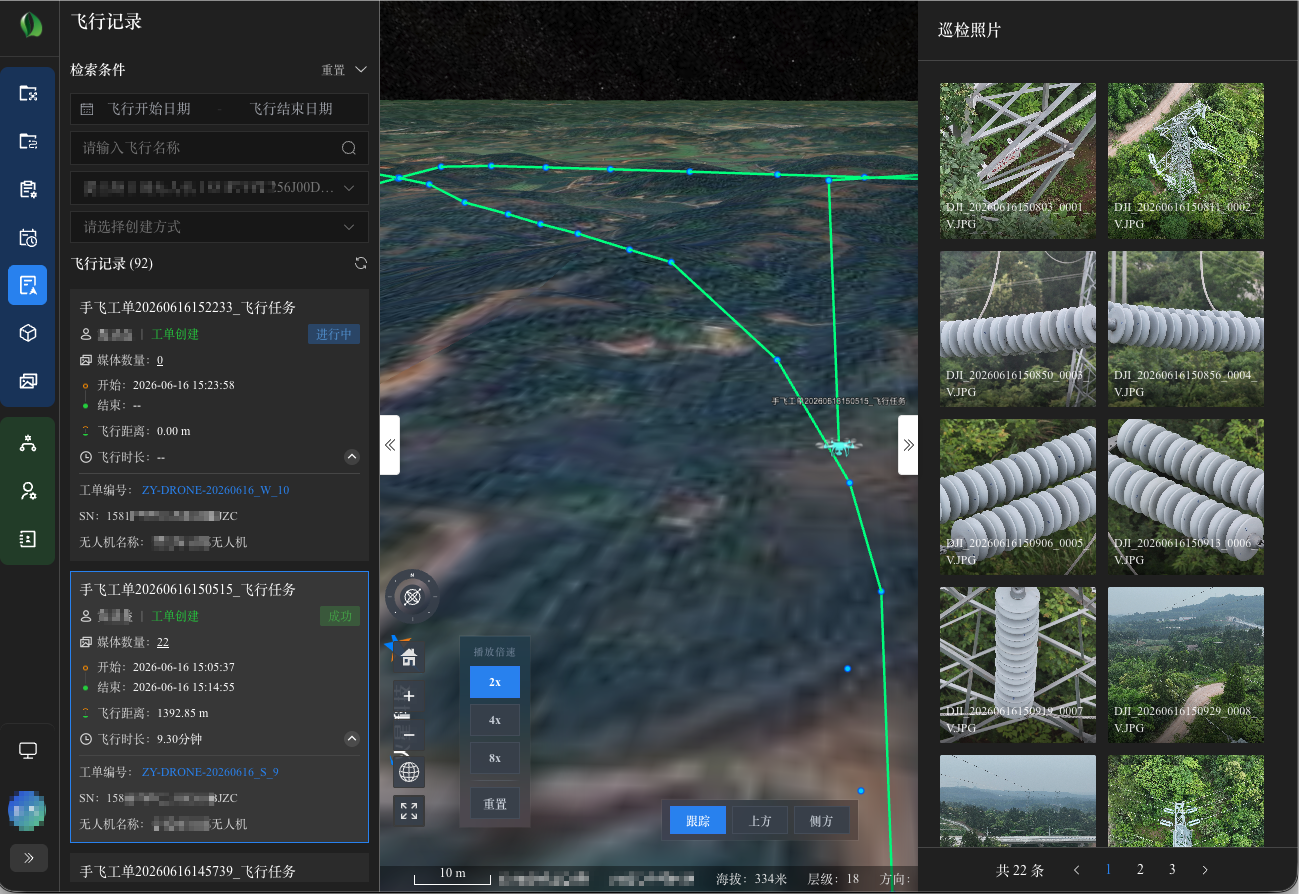This screenshot has width=1299, height=894.
Task: Go to next photo page arrow
Action: (1205, 870)
